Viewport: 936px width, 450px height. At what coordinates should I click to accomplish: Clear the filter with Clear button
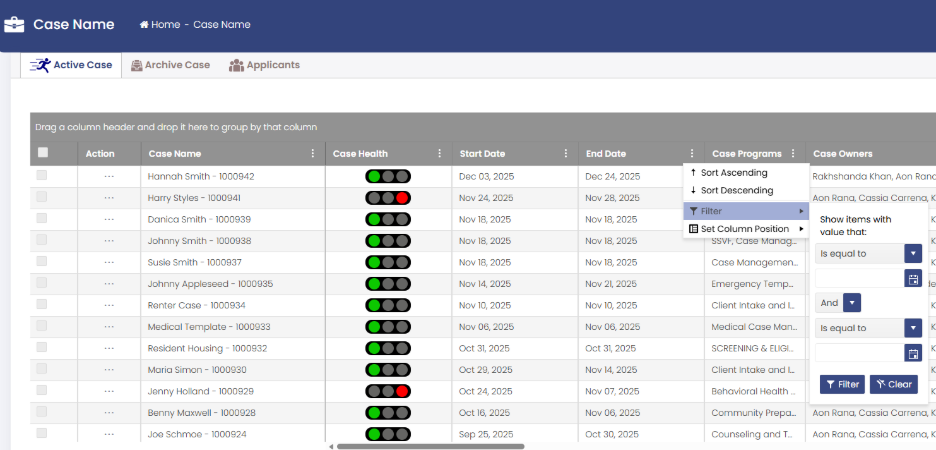[894, 384]
